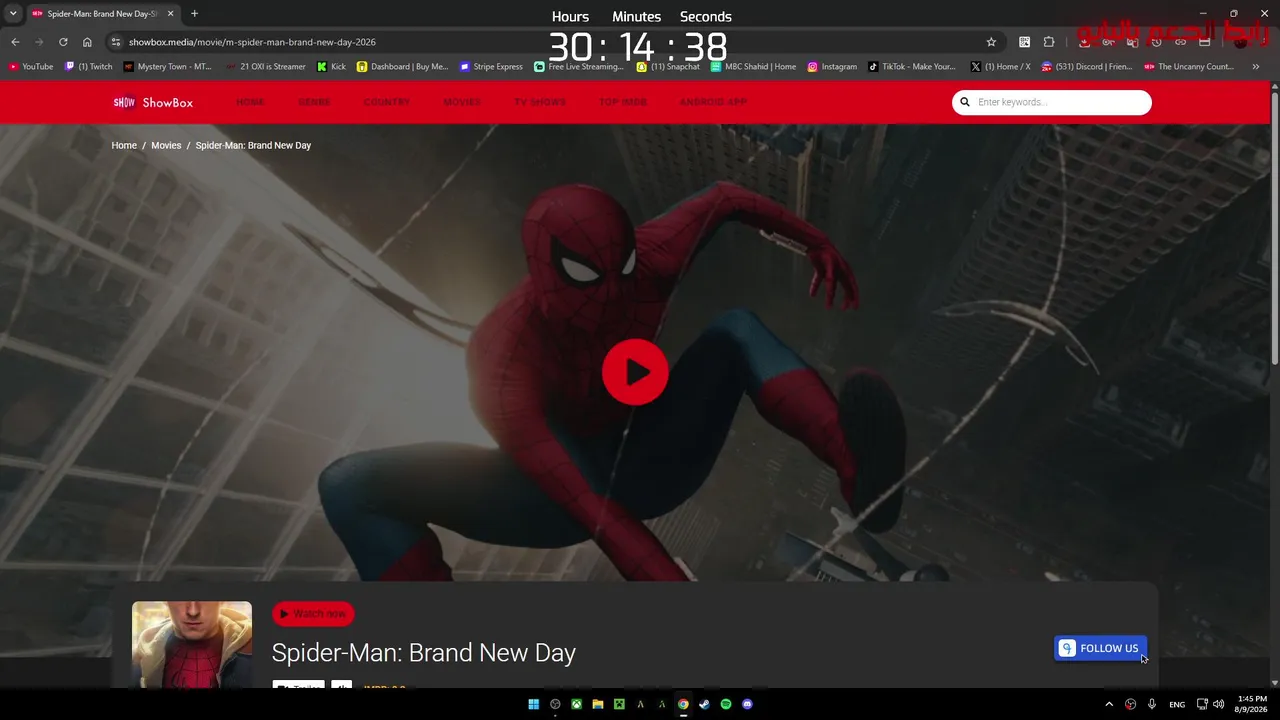Open the Mystery Town bookmark

coord(168,67)
